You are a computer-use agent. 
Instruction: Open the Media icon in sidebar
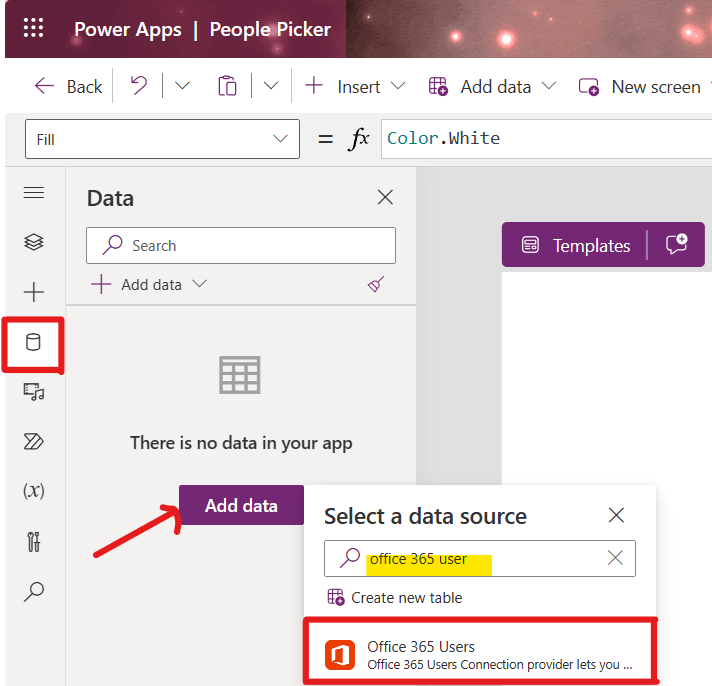[34, 392]
